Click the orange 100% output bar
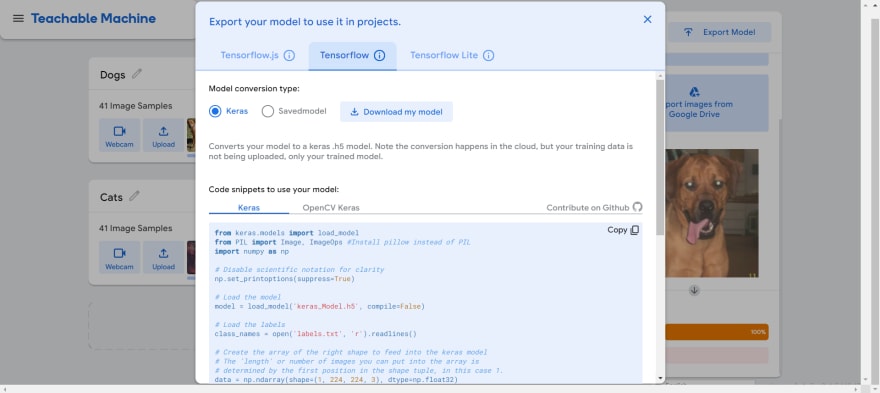Image resolution: width=880 pixels, height=393 pixels. (x=717, y=332)
